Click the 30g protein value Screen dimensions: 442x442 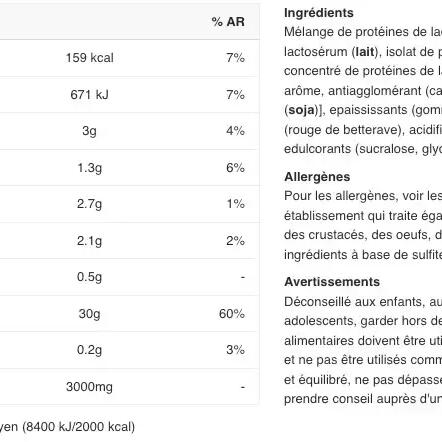pyautogui.click(x=89, y=314)
